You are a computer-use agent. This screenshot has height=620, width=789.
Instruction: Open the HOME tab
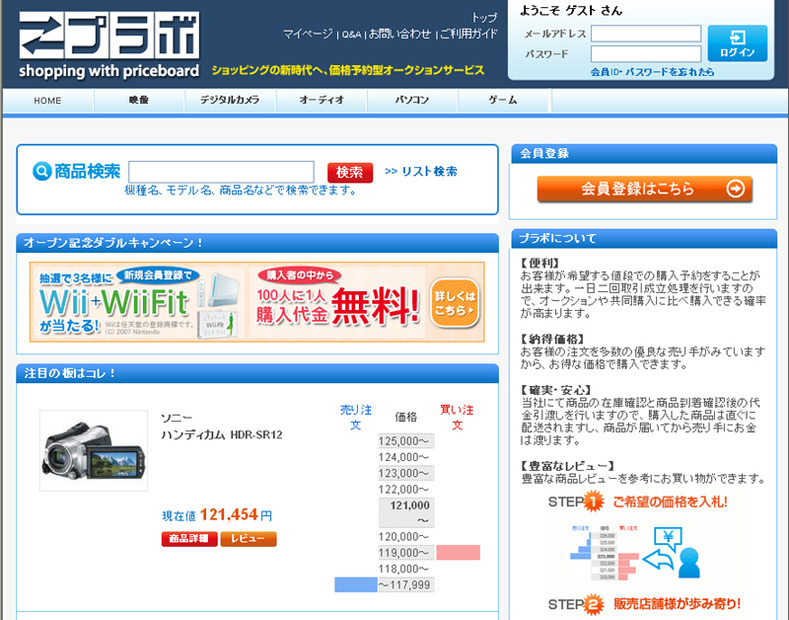point(48,100)
